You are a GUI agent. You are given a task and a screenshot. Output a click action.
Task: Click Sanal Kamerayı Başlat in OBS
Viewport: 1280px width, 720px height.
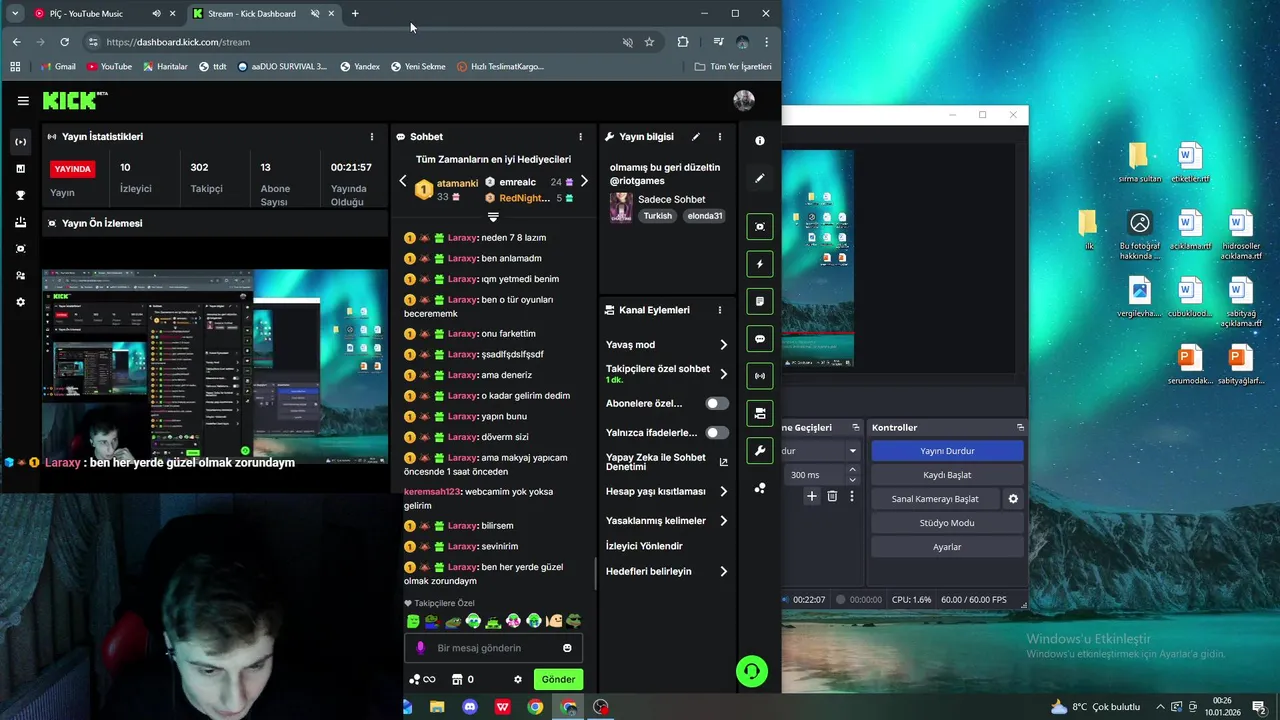[x=935, y=499]
